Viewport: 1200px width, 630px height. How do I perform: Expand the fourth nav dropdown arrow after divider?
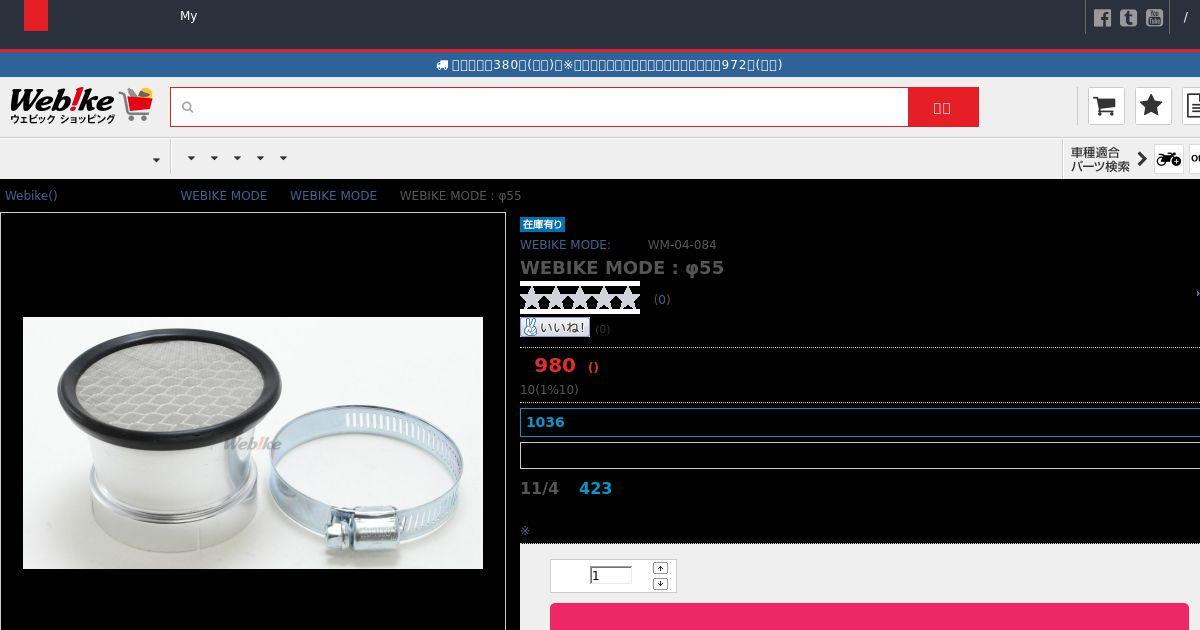[260, 158]
